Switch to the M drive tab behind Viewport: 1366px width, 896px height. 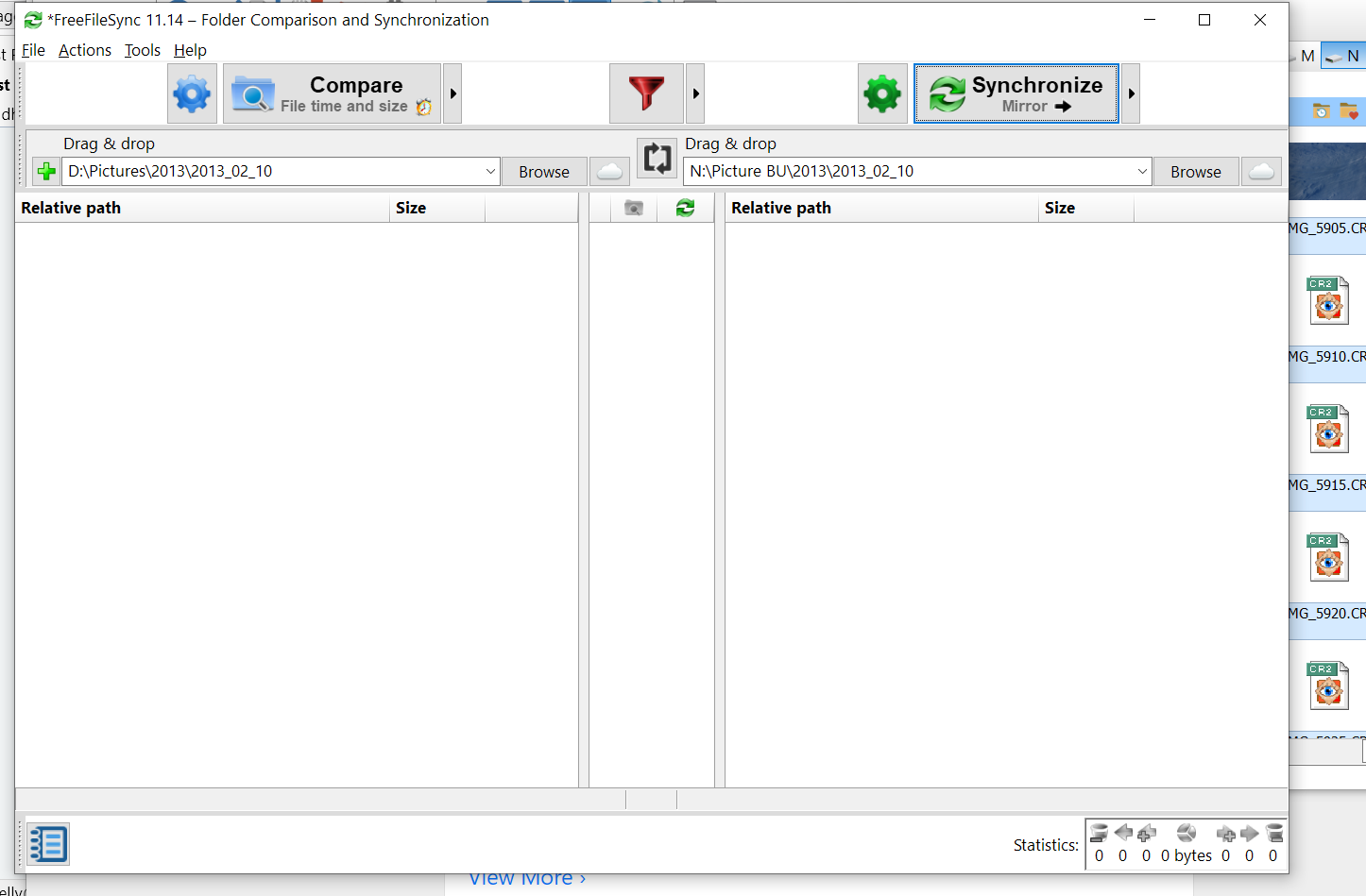pos(1306,56)
